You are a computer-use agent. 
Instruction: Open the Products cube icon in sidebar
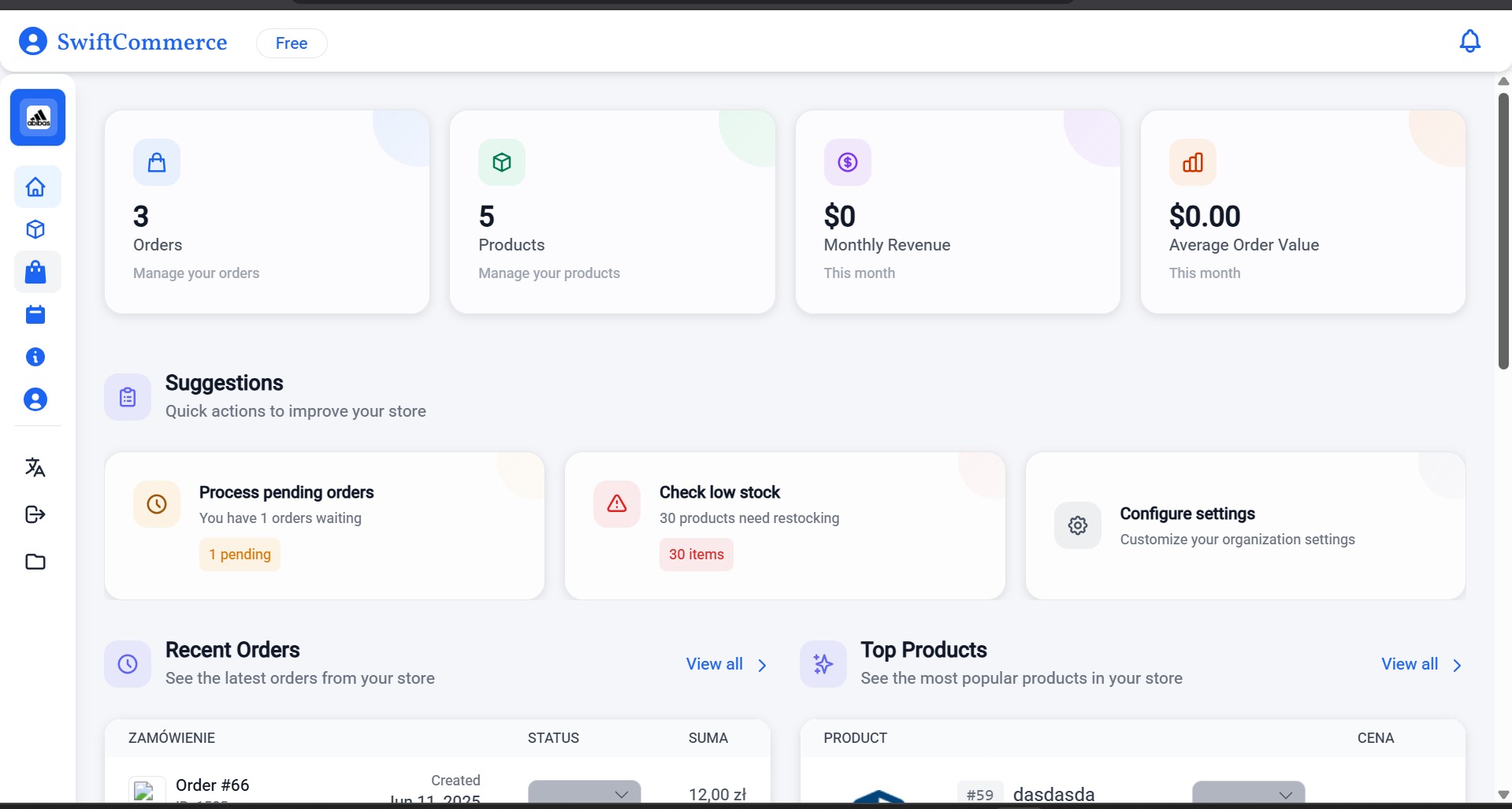[x=36, y=230]
